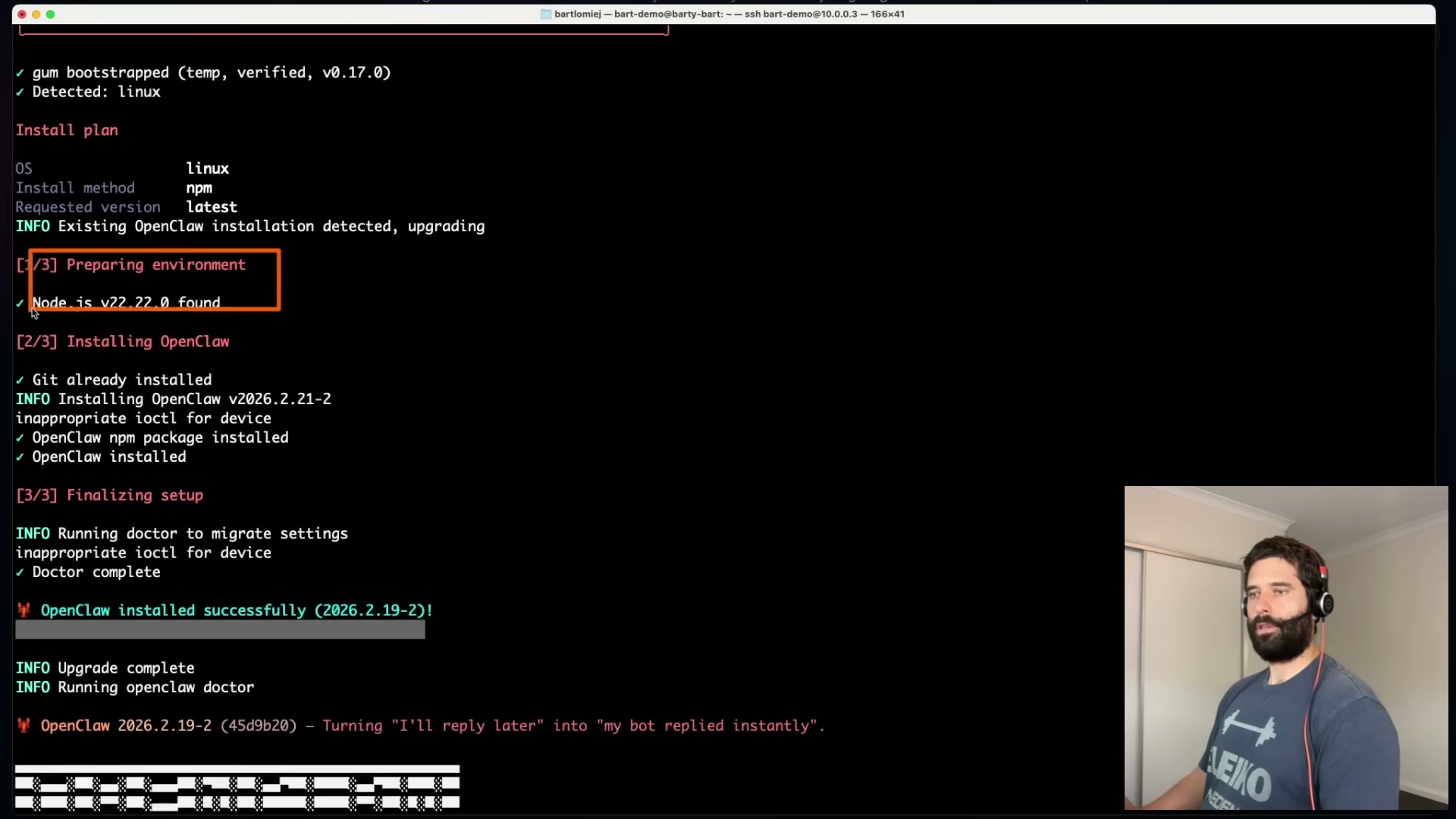1456x819 pixels.
Task: Click the '[1/3] Preparing environment' step
Action: 131,265
